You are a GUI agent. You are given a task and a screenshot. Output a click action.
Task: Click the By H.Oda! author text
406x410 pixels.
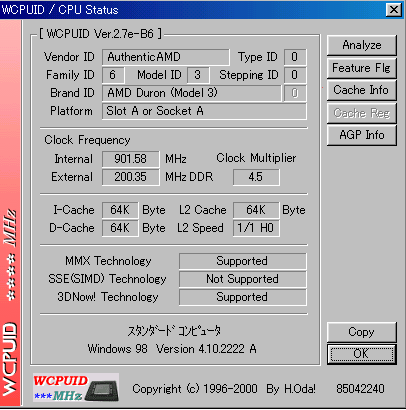click(x=291, y=389)
